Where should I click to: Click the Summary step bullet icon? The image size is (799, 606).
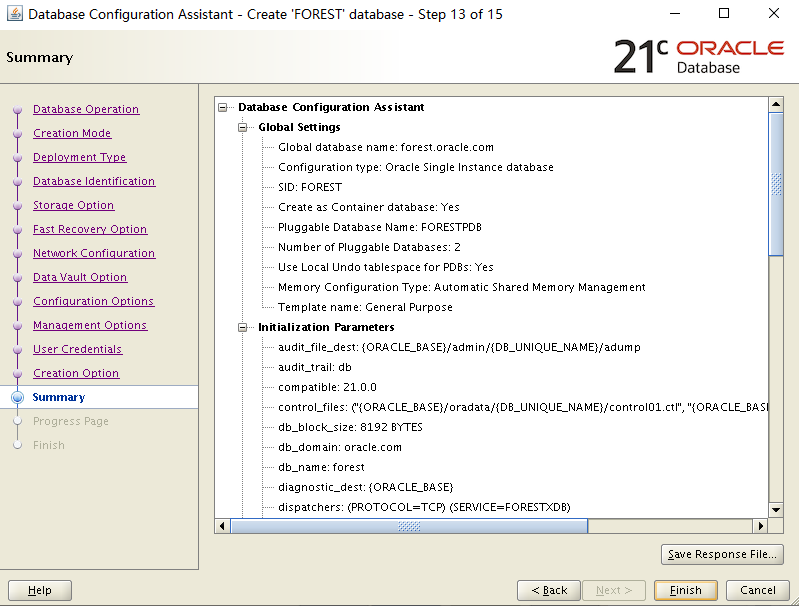[17, 398]
